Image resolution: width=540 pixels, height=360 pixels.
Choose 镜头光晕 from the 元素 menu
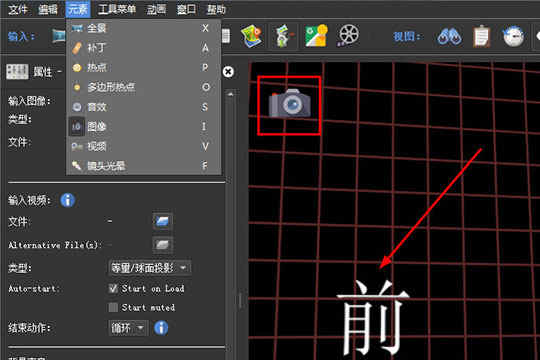pos(143,166)
